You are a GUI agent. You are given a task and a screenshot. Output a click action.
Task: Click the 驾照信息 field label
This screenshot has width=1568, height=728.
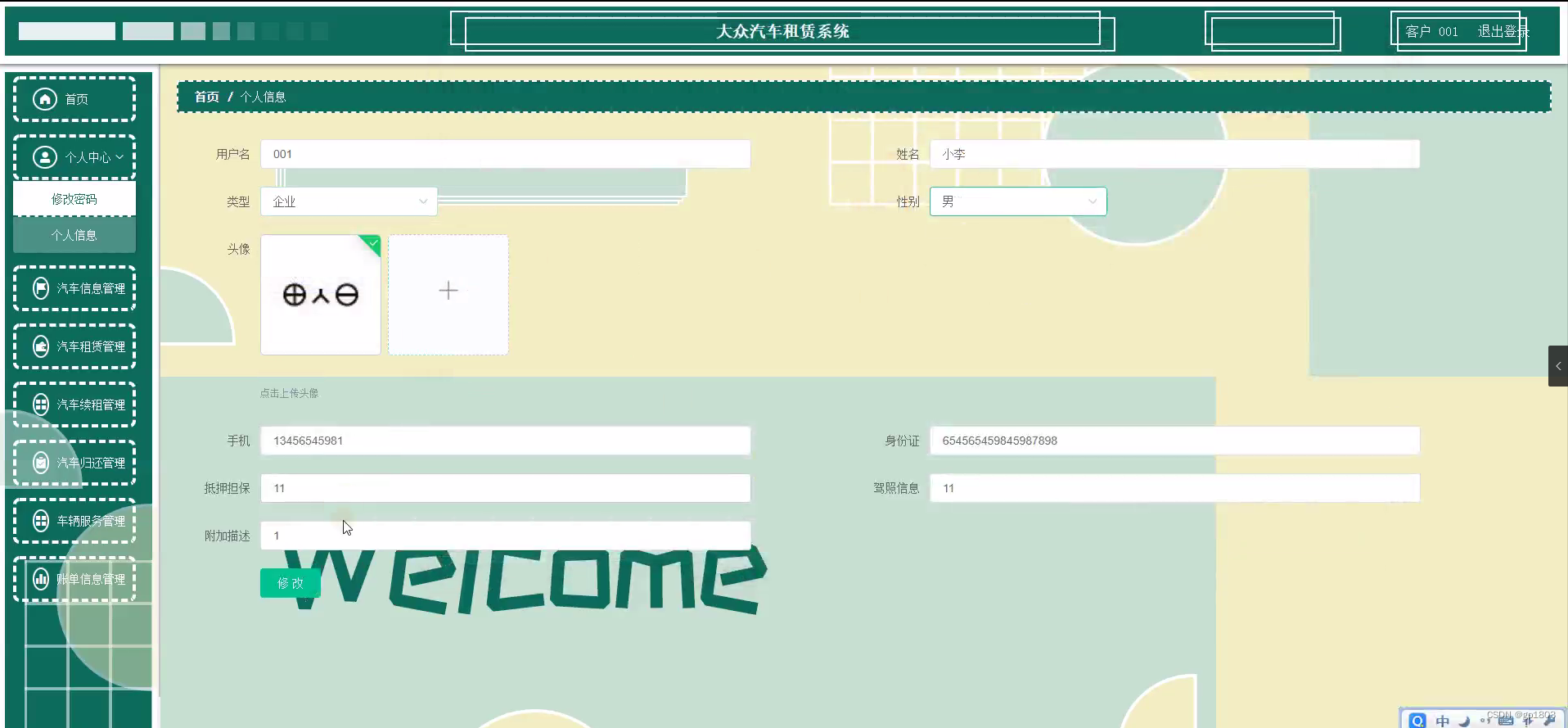pyautogui.click(x=896, y=488)
